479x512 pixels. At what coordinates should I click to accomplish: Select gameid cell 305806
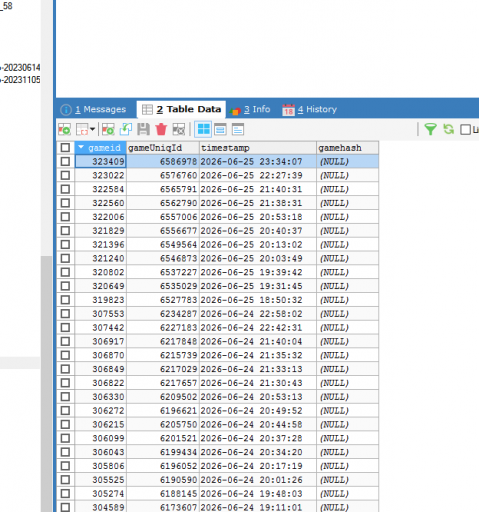click(100, 466)
